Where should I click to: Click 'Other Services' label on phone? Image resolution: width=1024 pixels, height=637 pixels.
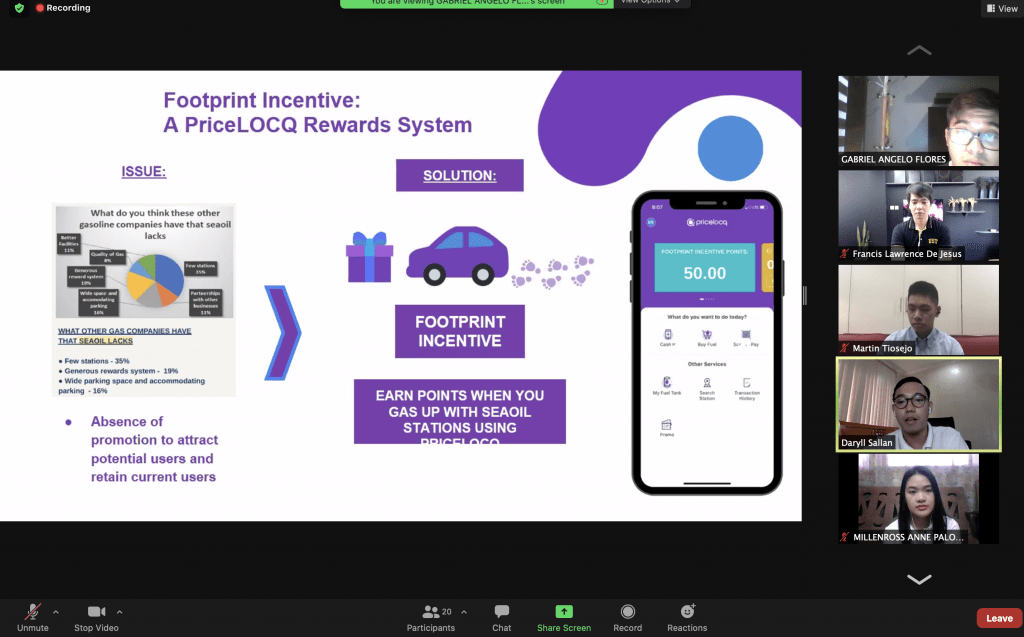(707, 364)
